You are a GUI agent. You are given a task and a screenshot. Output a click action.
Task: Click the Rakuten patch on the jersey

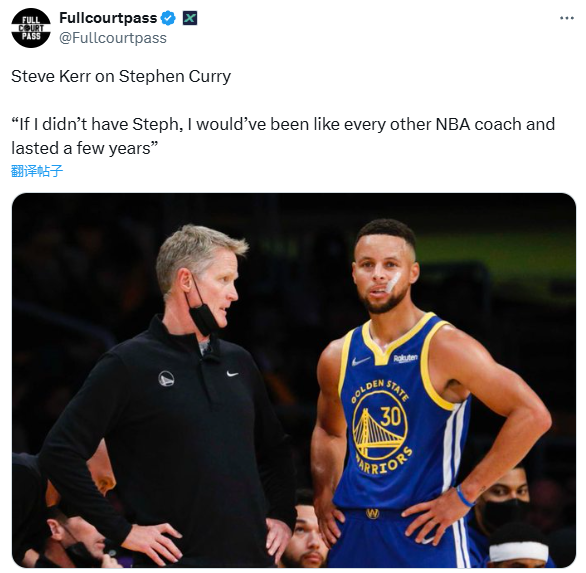coord(405,358)
